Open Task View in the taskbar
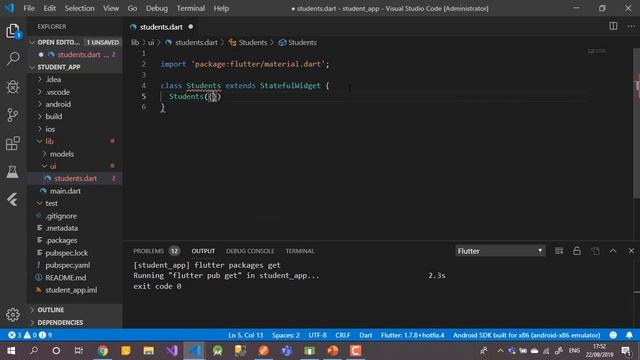 coord(78,351)
